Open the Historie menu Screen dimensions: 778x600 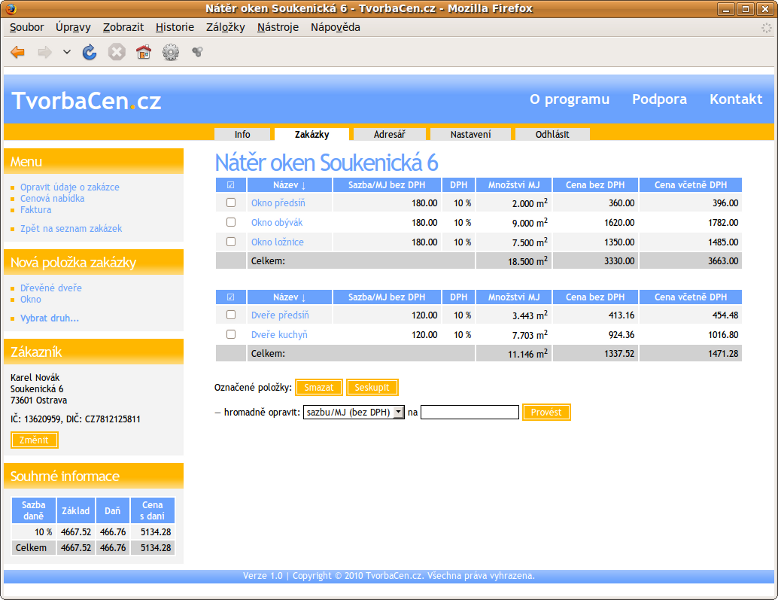(x=175, y=27)
